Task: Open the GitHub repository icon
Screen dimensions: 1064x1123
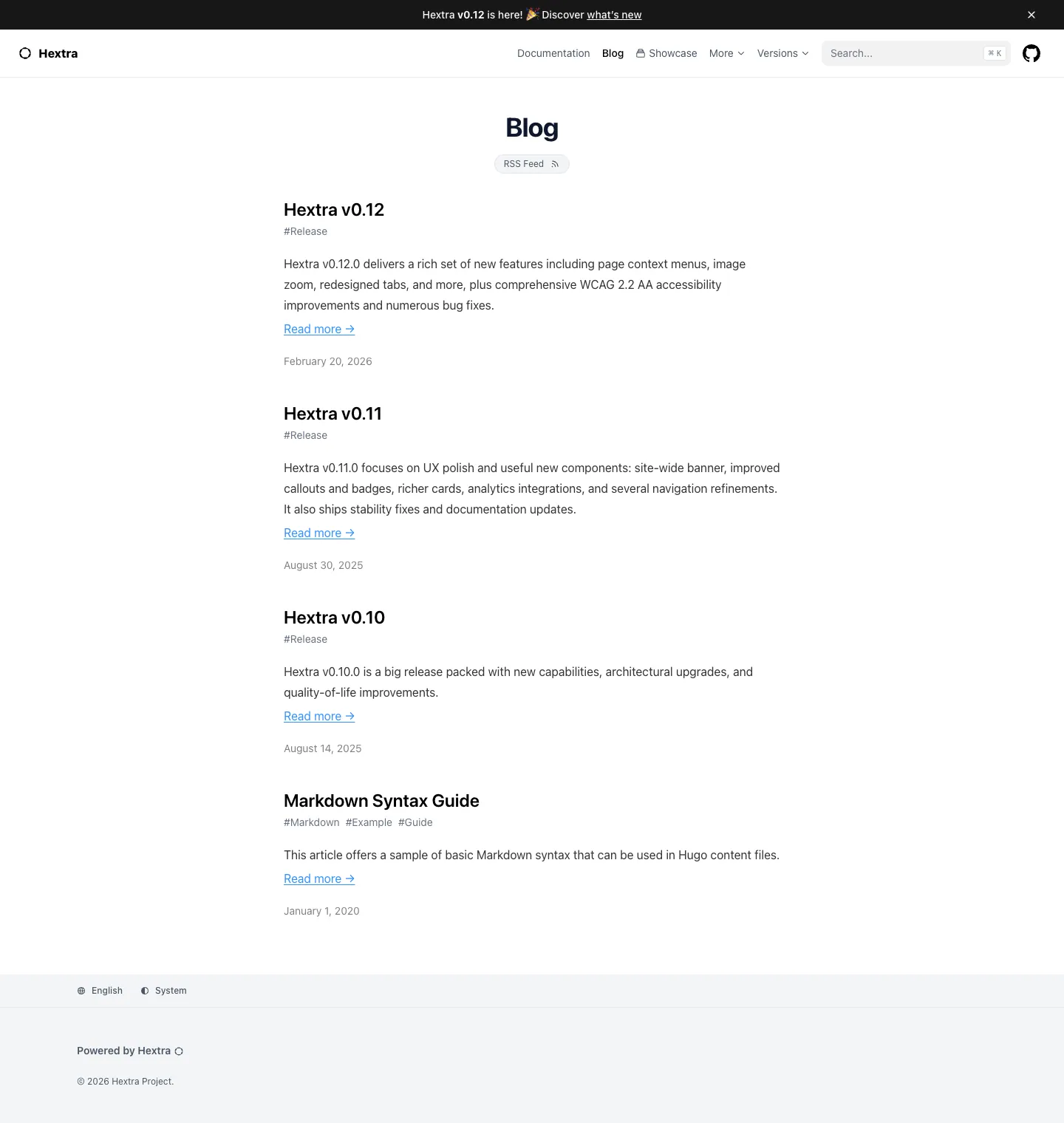Action: 1031,53
